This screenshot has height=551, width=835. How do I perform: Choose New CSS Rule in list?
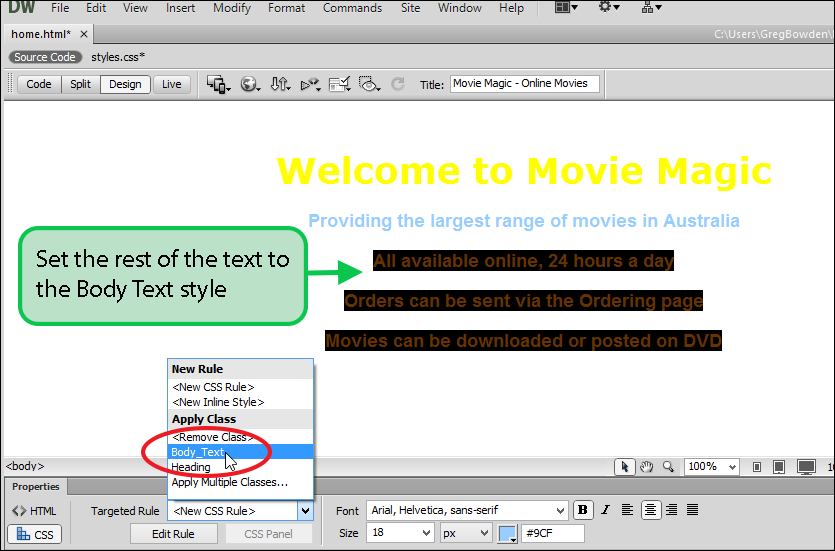pyautogui.click(x=240, y=387)
